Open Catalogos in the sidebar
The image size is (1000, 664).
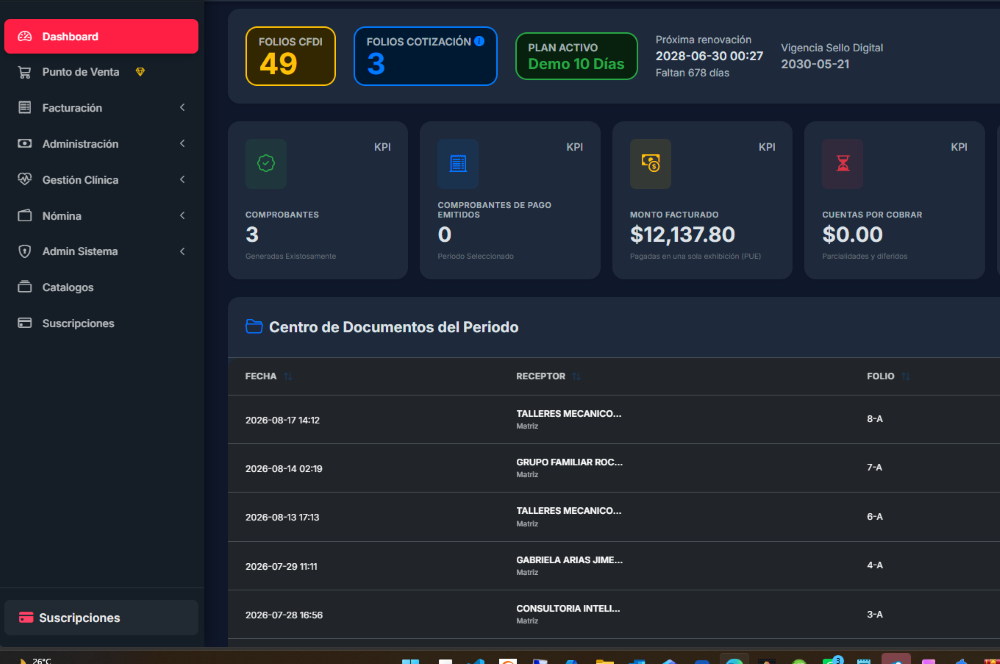point(101,287)
